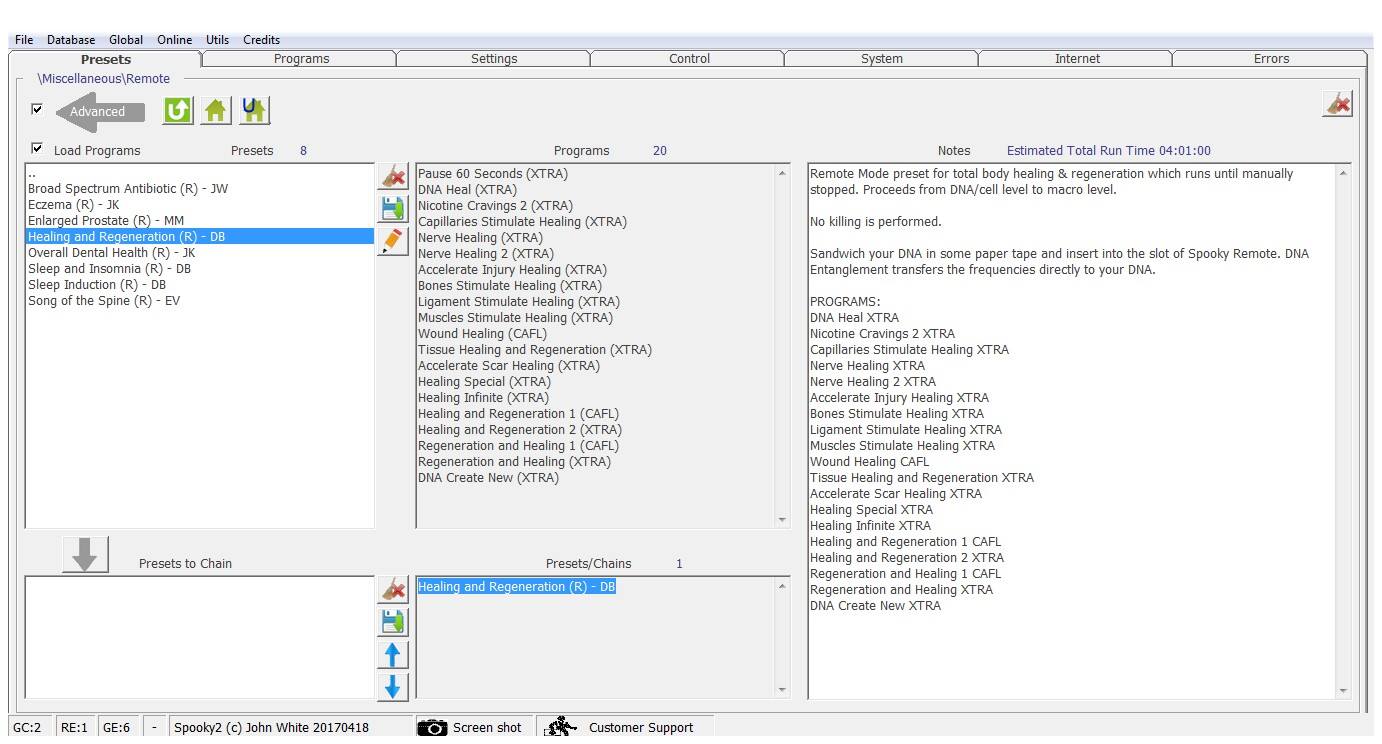Image resolution: width=1382 pixels, height=744 pixels.
Task: Click the save disk icon beside Programs list
Action: (x=393, y=209)
